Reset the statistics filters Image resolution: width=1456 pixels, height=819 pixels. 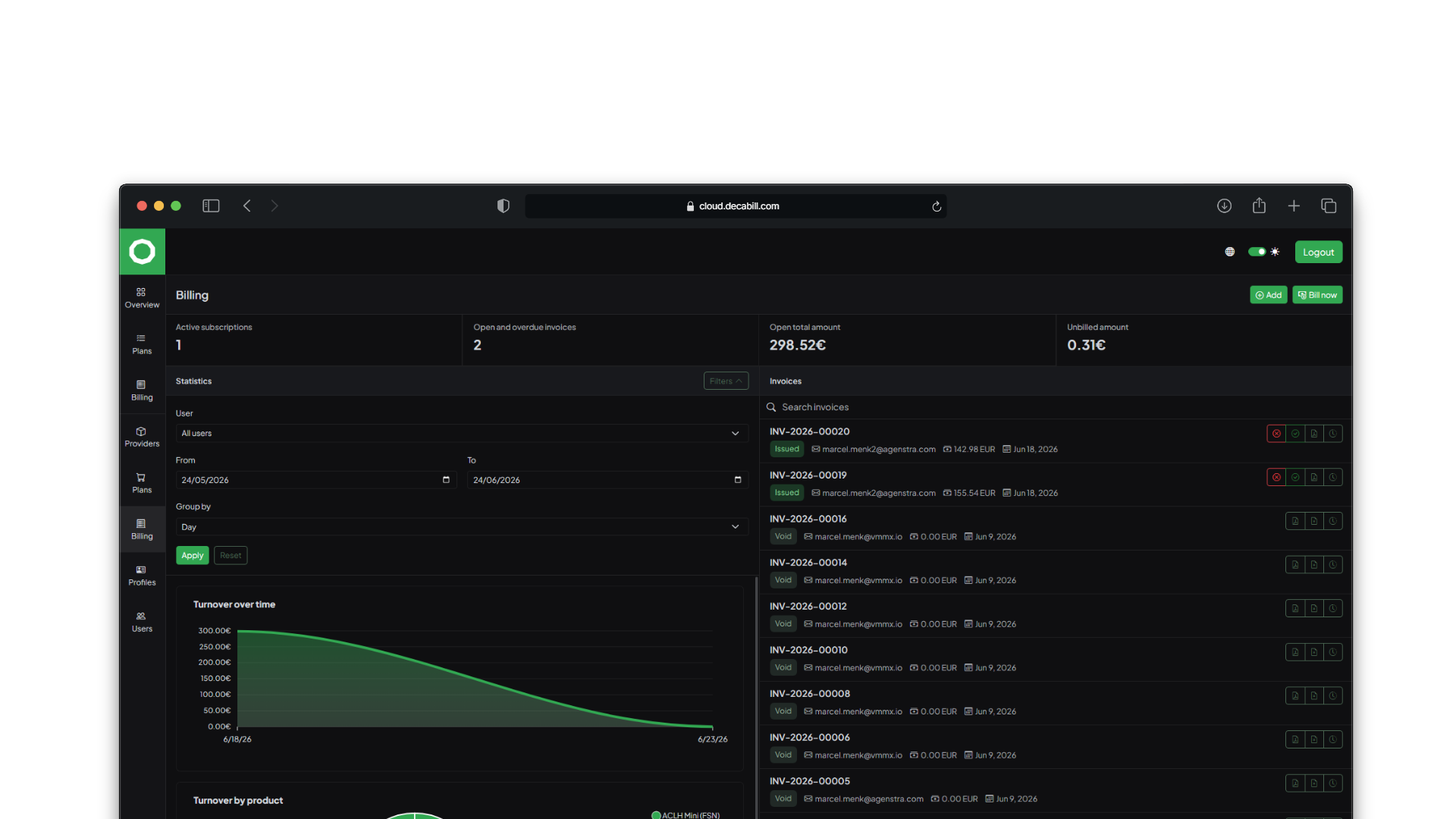pyautogui.click(x=231, y=555)
